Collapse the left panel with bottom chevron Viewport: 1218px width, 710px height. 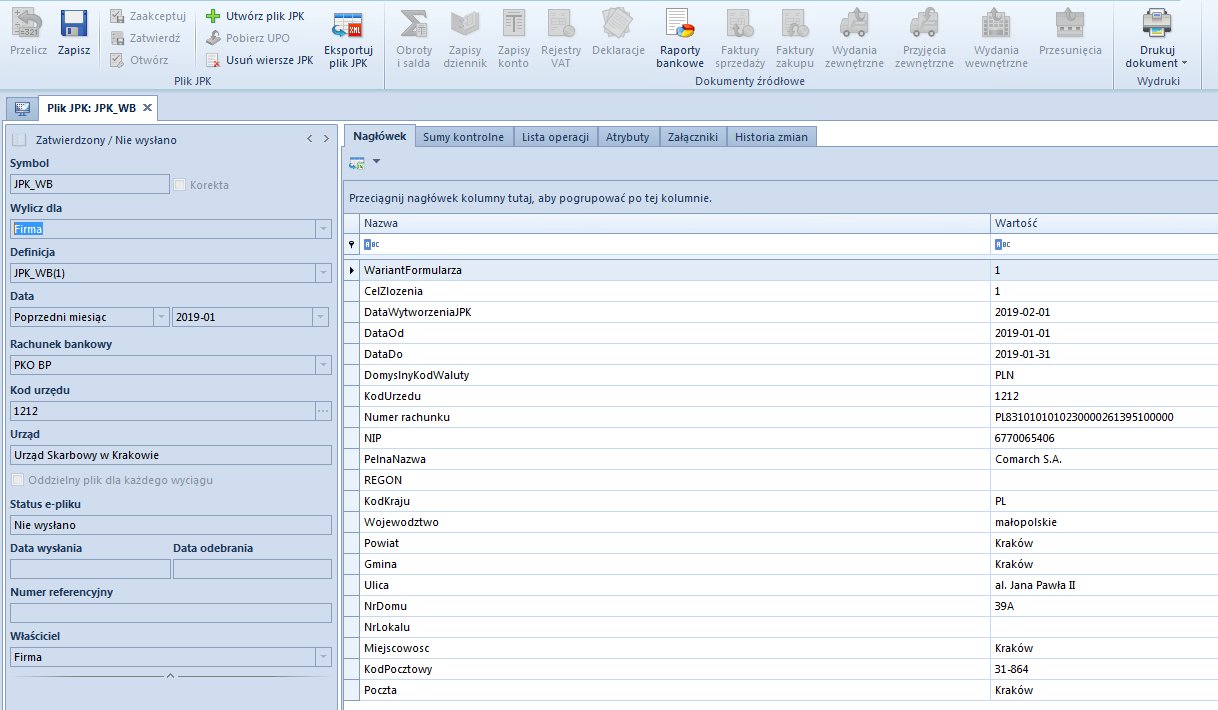170,677
